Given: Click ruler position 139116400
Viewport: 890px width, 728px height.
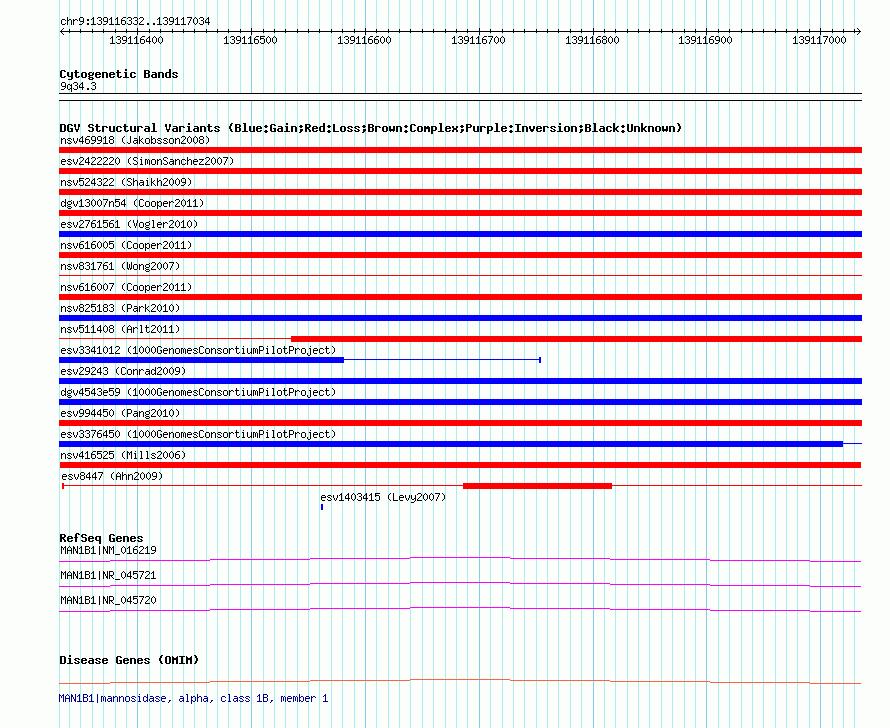Looking at the screenshot, I should coord(136,40).
